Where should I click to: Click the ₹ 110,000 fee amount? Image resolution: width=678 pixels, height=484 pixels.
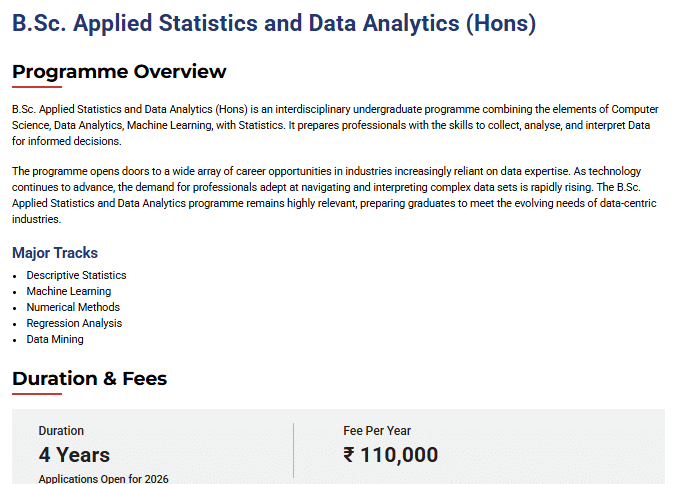point(390,455)
